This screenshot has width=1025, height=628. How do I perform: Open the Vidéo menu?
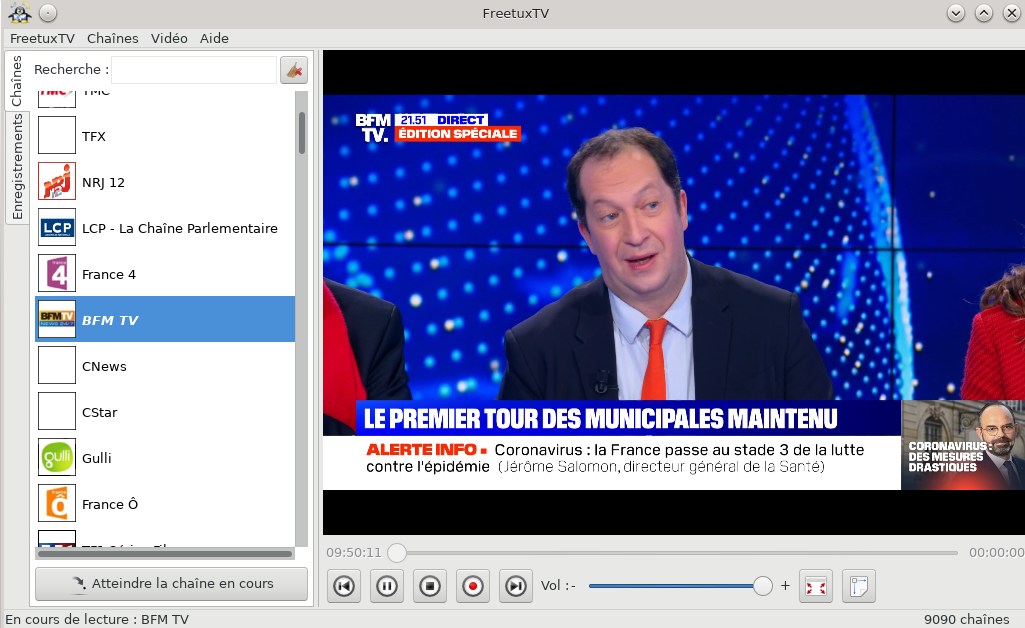169,39
